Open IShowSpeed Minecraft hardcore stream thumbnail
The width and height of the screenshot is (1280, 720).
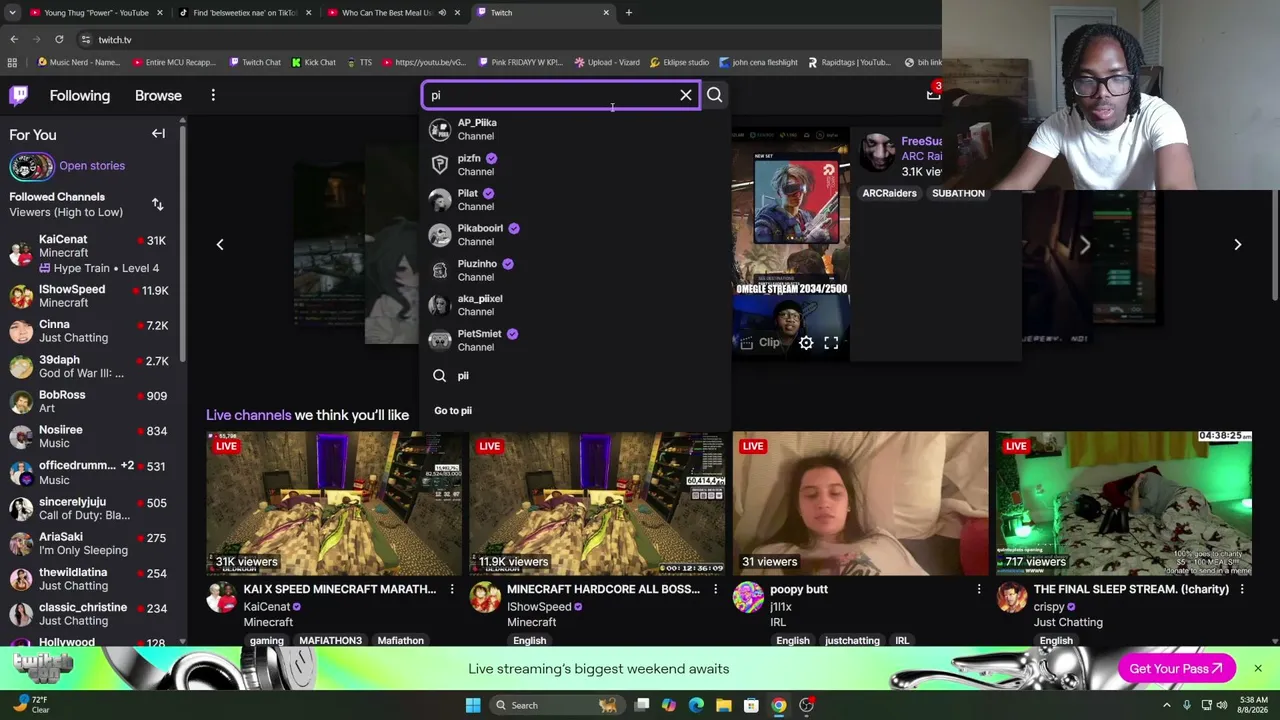(597, 504)
